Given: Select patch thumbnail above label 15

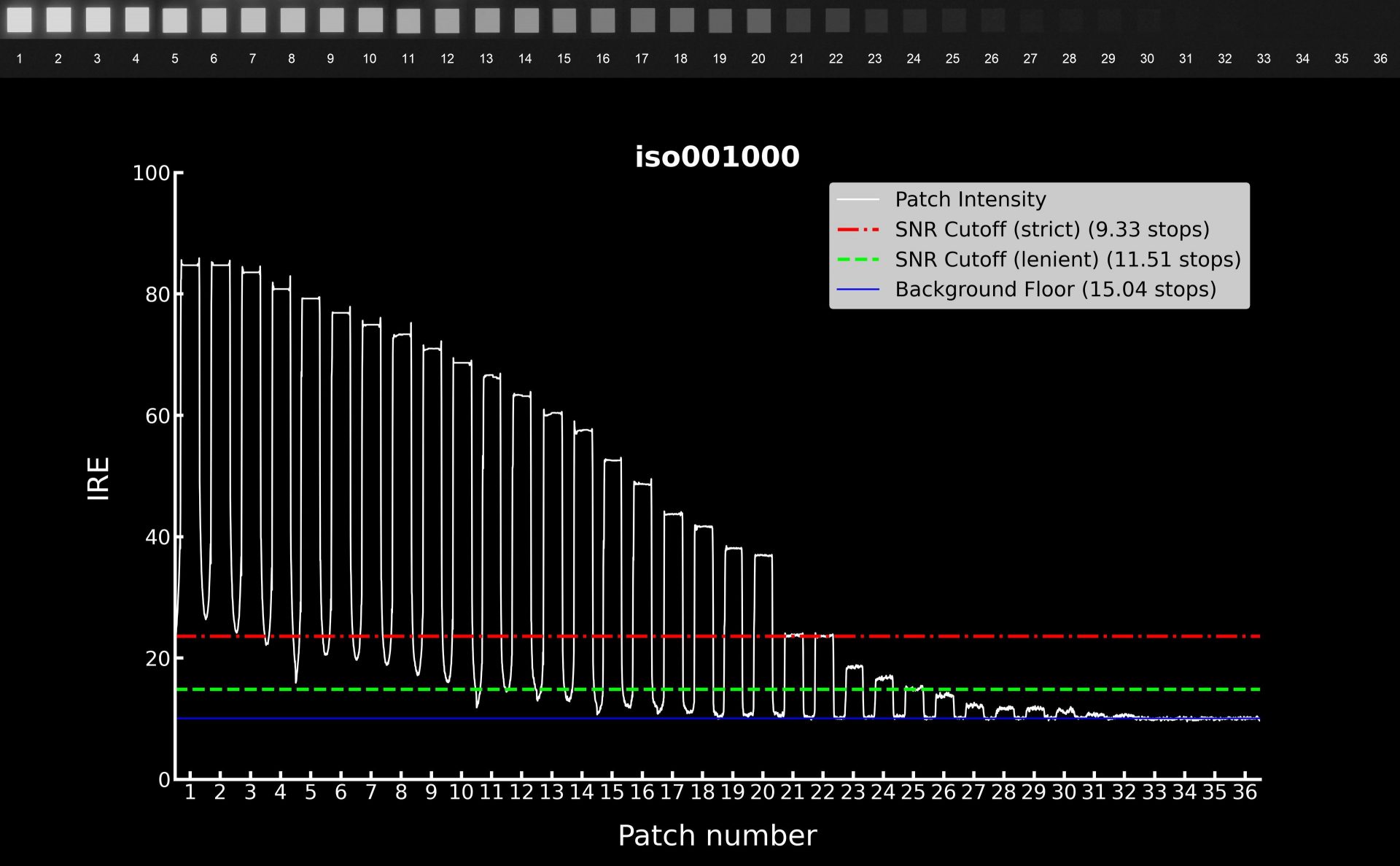Looking at the screenshot, I should click(x=564, y=20).
